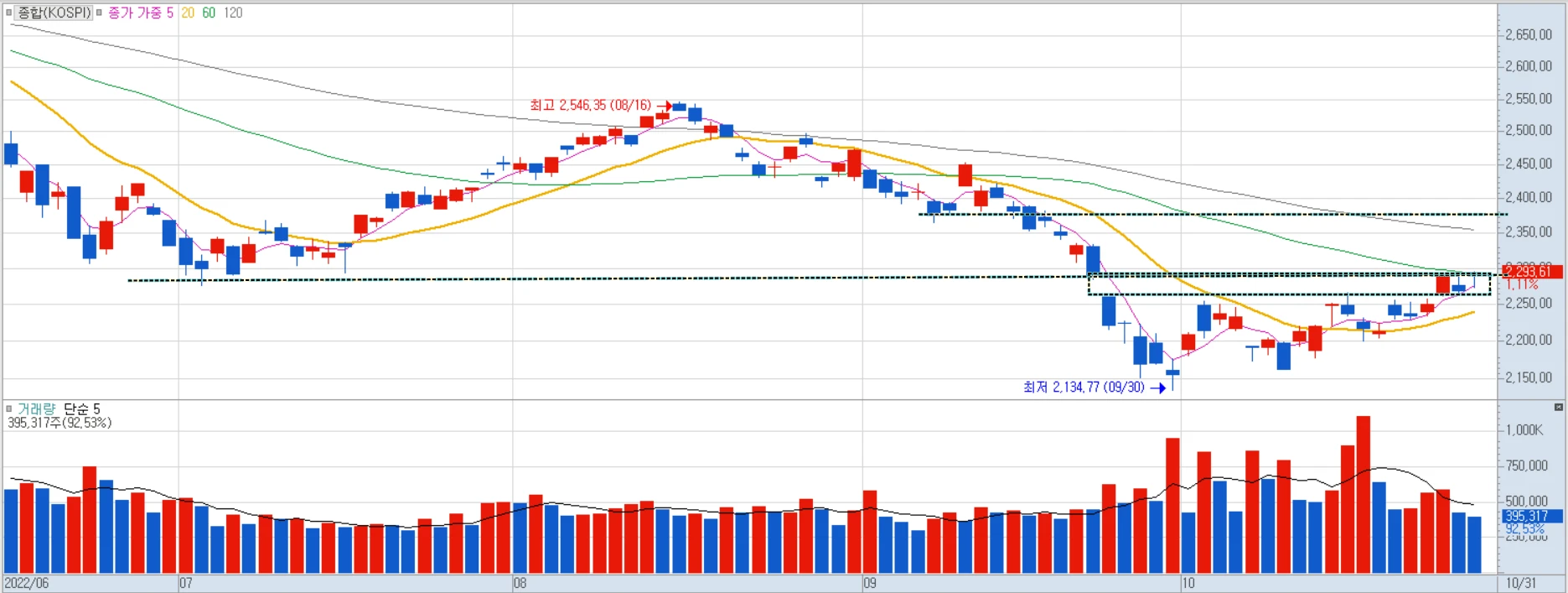Click the 단순 5 volume average label
Viewport: 1568px width, 593px height.
point(82,408)
